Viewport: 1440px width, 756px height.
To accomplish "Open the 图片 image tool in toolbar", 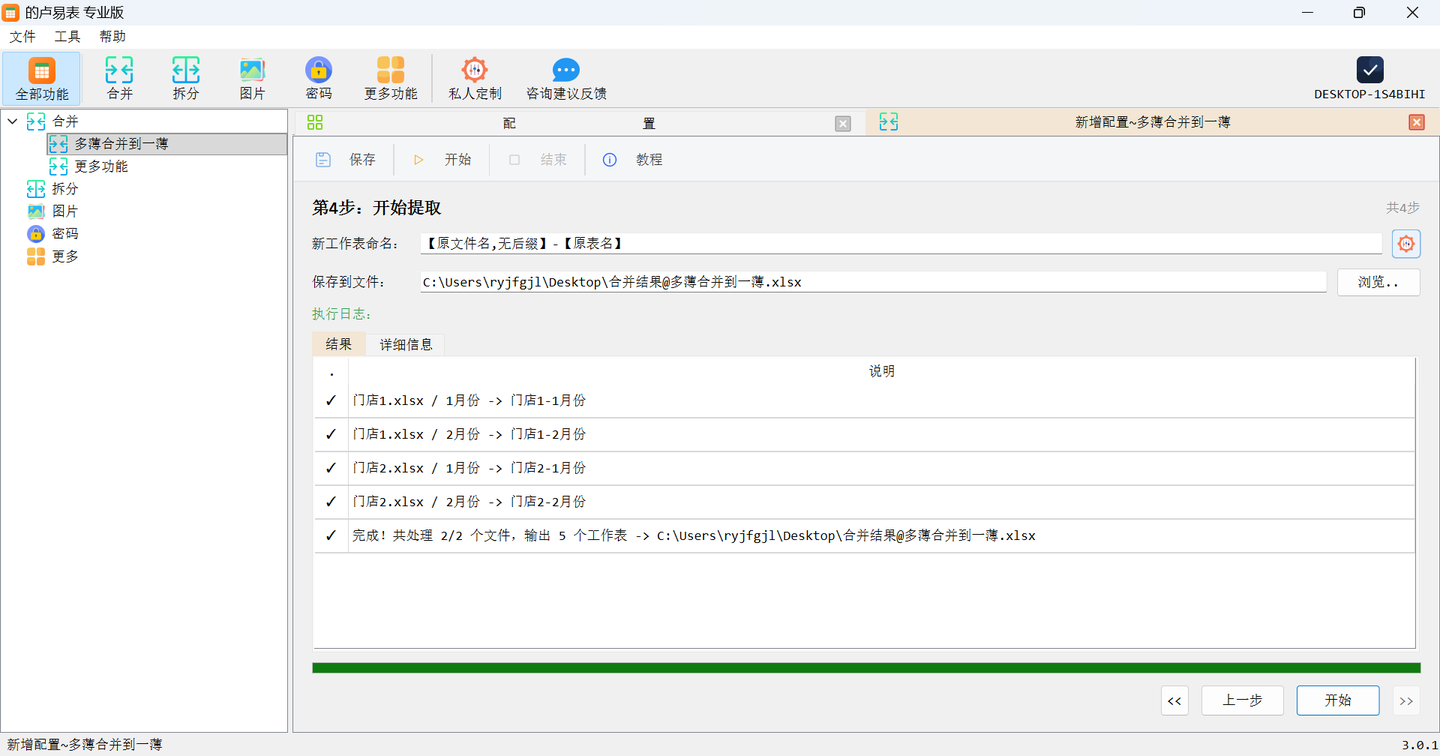I will [252, 78].
